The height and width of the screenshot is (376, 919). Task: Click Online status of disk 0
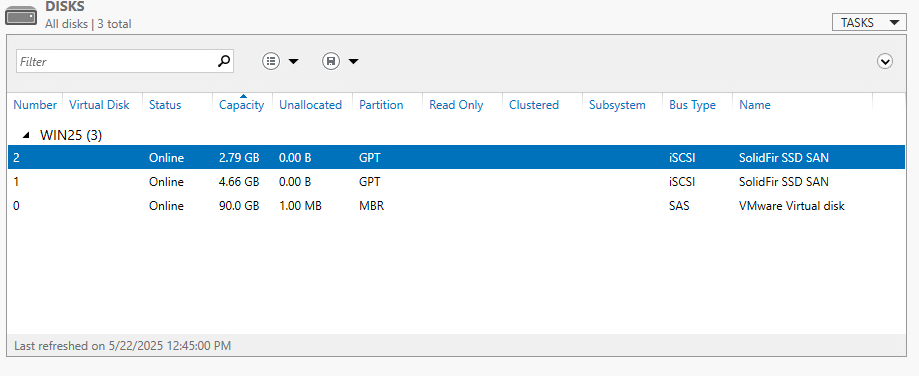pyautogui.click(x=166, y=206)
